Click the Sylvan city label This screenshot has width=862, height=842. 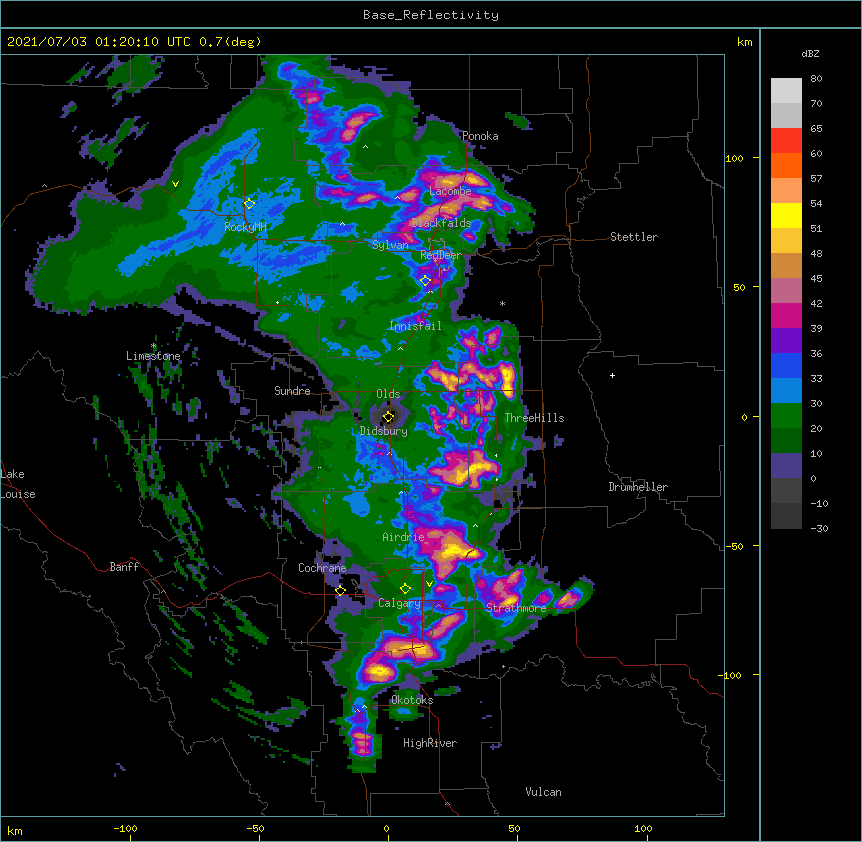tap(390, 245)
